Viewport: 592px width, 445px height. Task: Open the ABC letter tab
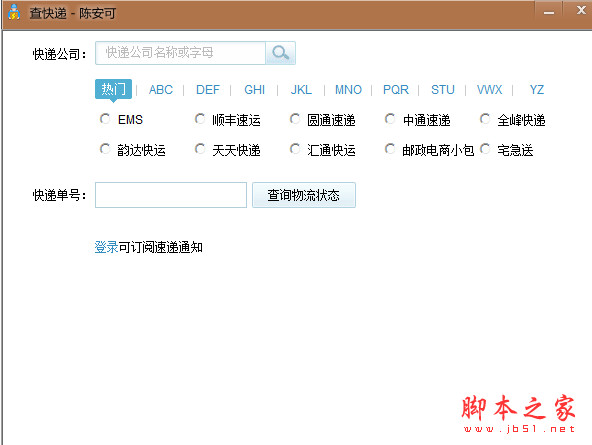point(161,90)
